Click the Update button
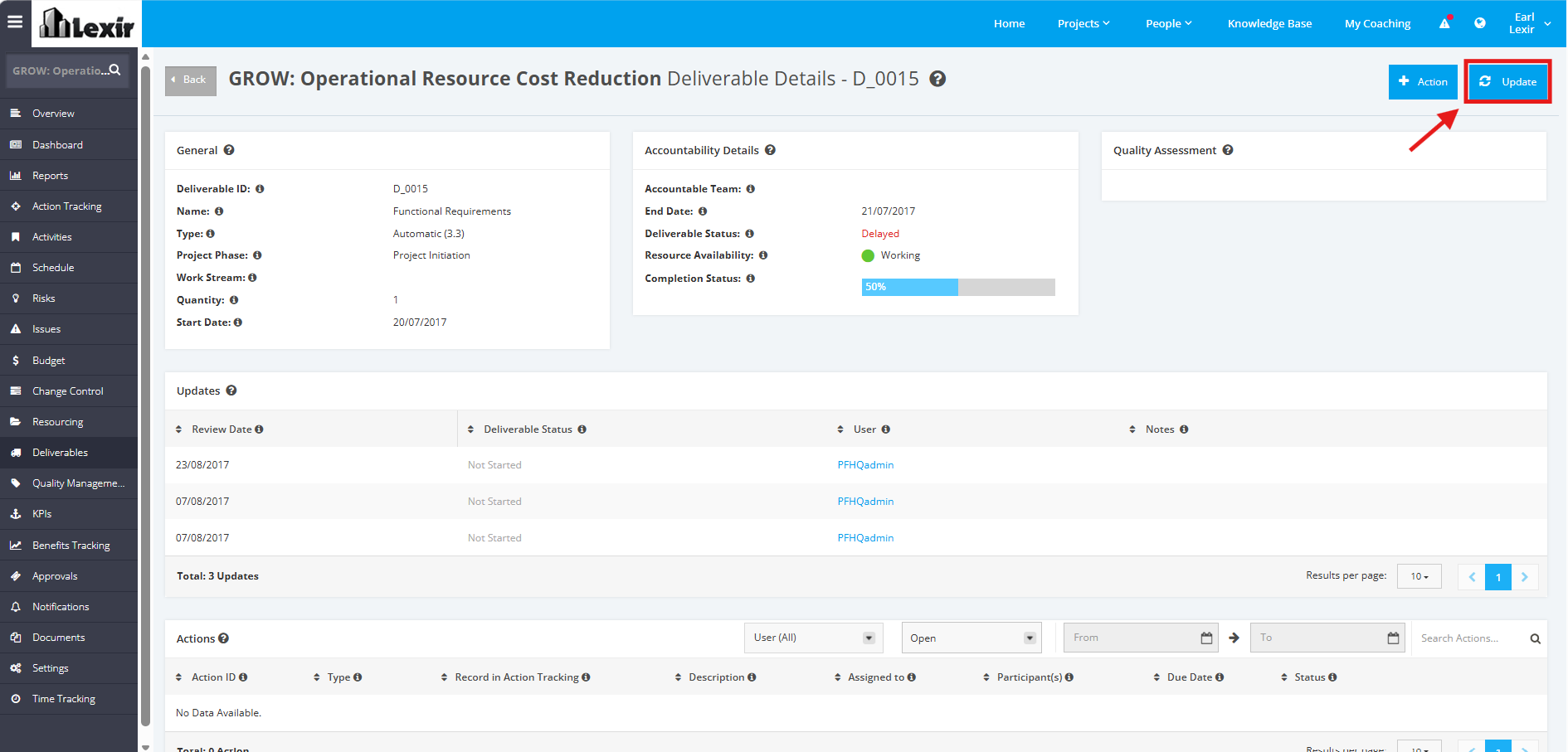 pyautogui.click(x=1508, y=81)
